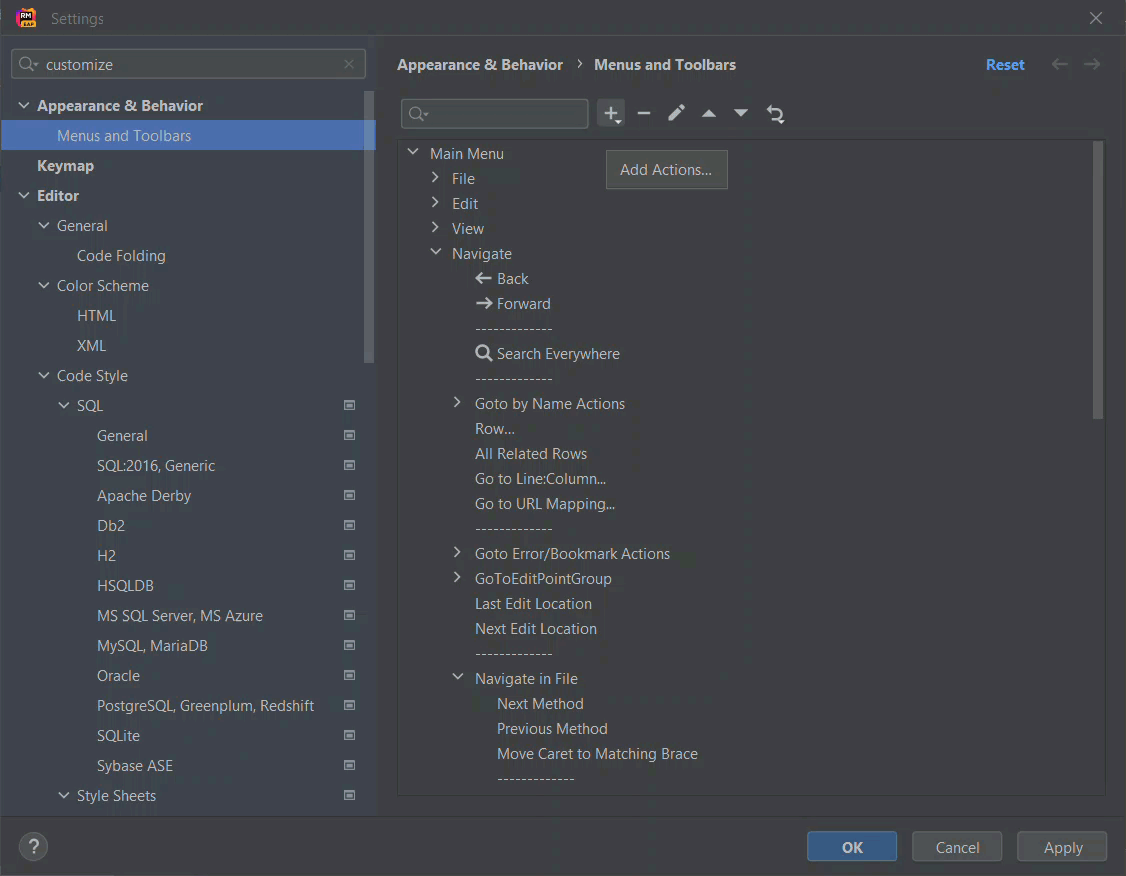1126x876 pixels.
Task: Select the Forward action row
Action: coord(513,304)
